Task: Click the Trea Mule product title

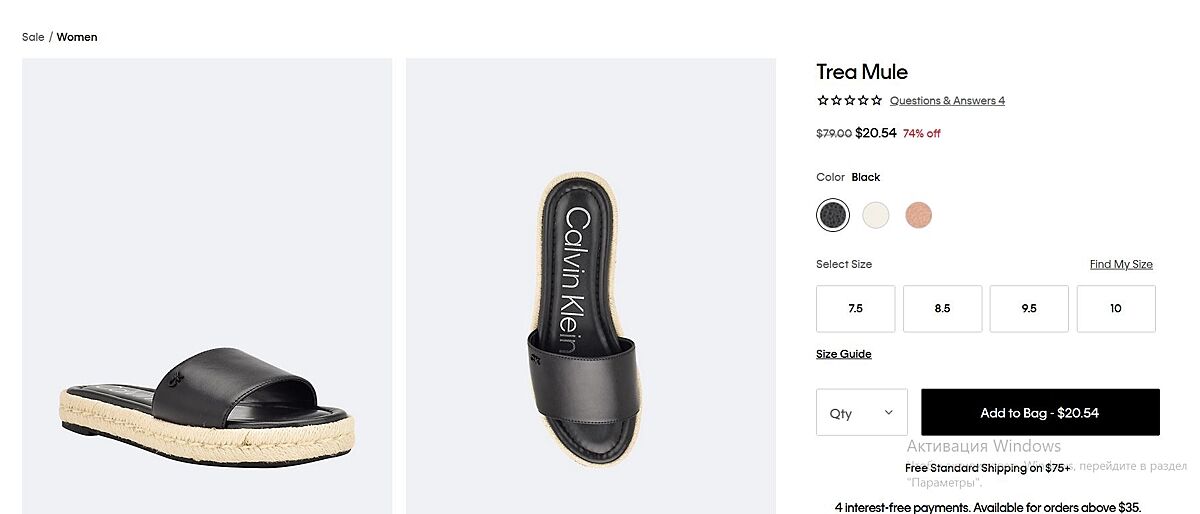Action: click(x=862, y=72)
